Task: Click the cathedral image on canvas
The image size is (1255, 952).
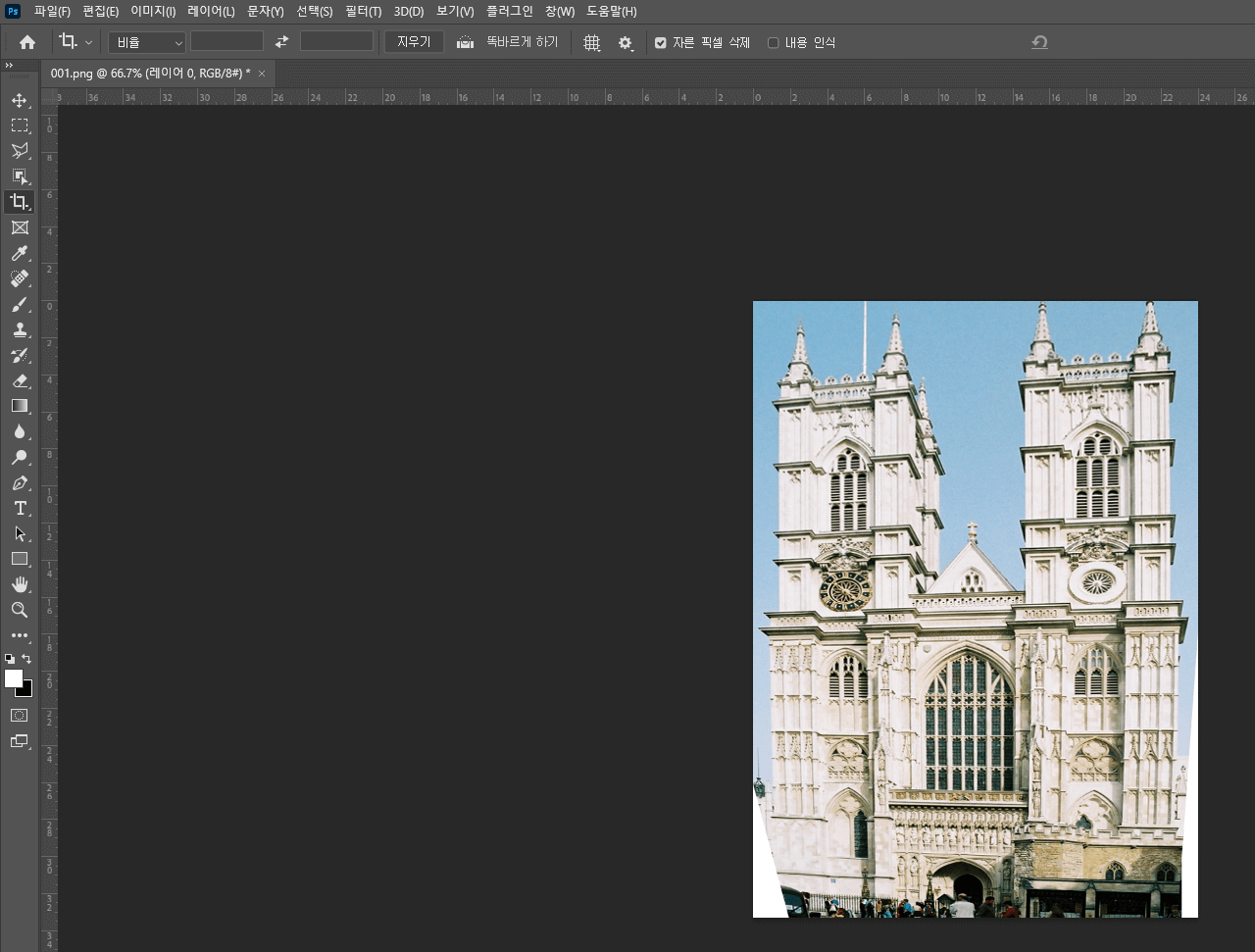Action: 976,609
